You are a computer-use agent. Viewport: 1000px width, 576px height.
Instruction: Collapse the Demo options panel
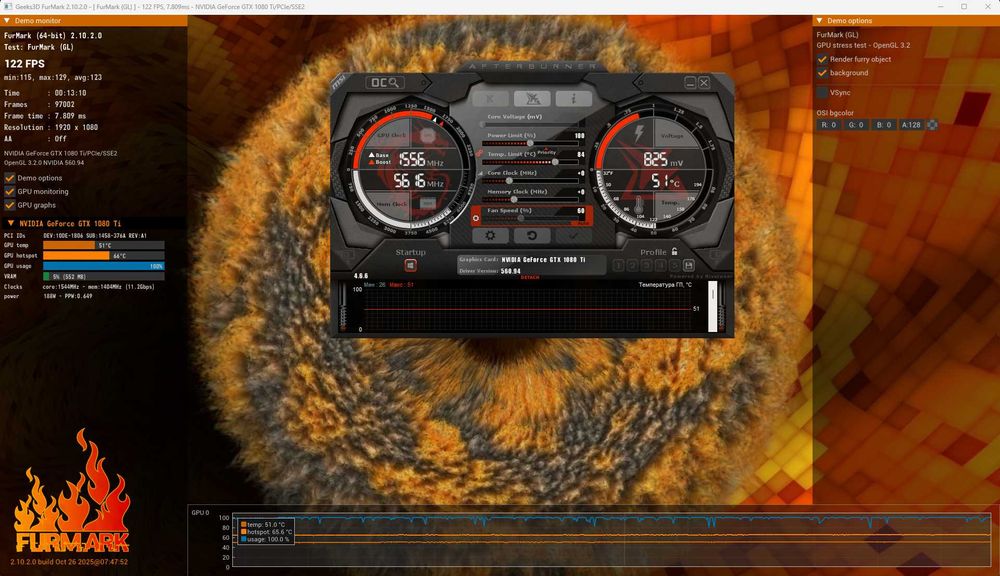[820, 20]
